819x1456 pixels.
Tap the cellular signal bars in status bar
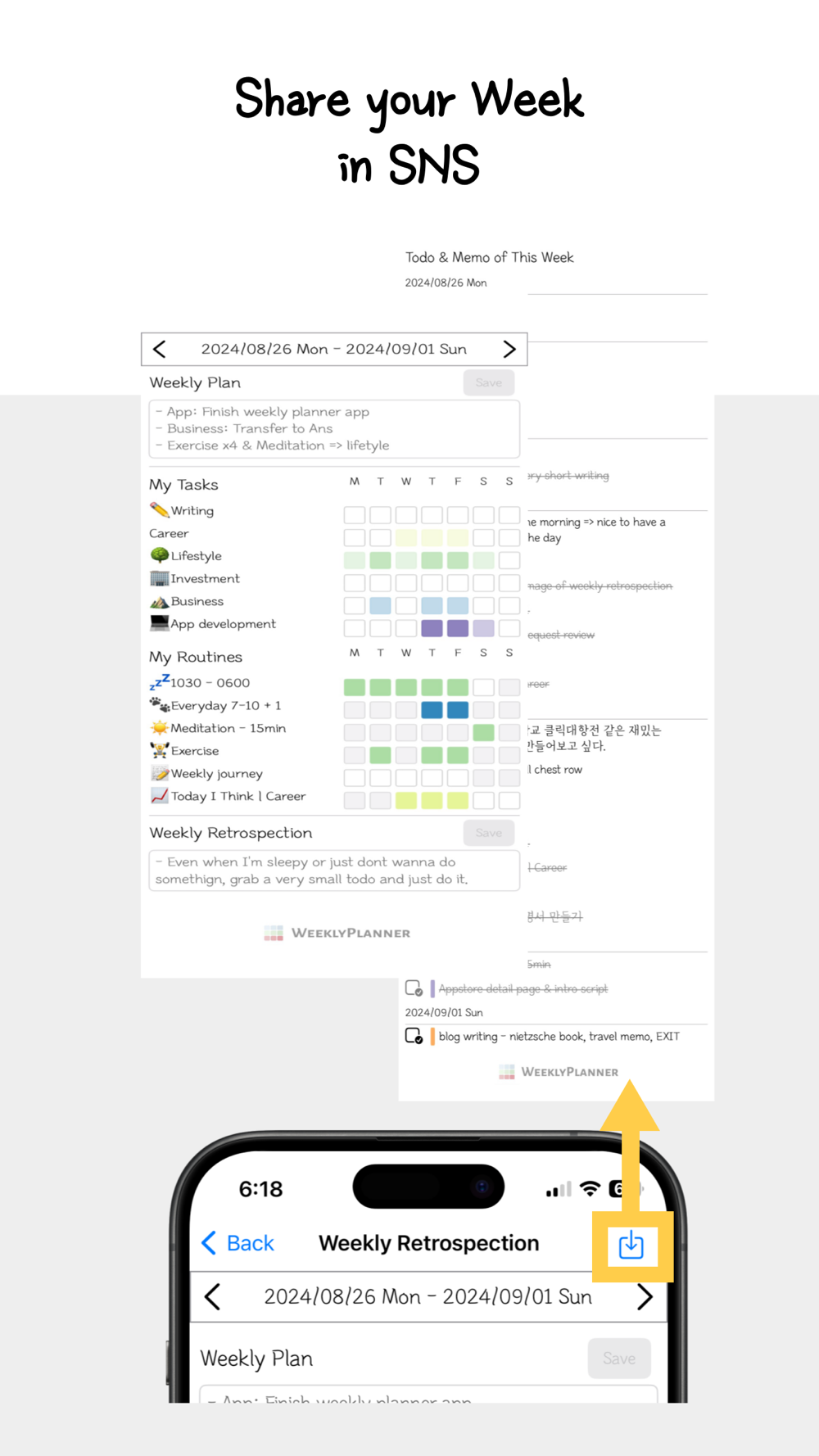559,1190
